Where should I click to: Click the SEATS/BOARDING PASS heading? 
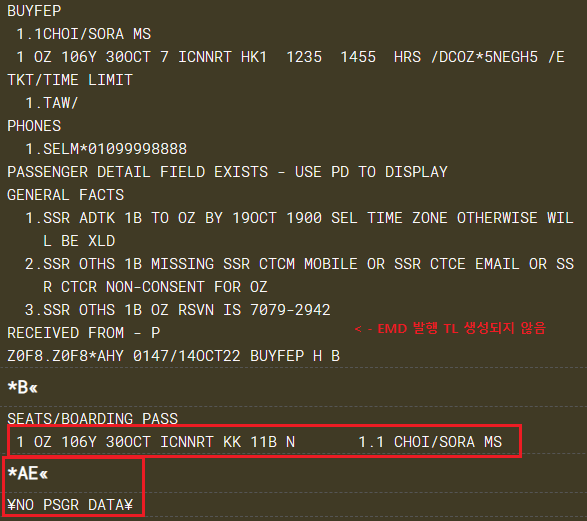pyautogui.click(x=92, y=419)
